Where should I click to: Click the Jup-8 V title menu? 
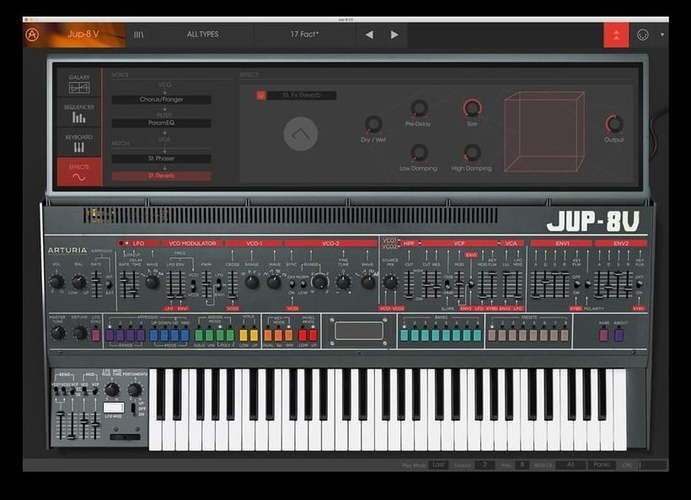pyautogui.click(x=83, y=34)
